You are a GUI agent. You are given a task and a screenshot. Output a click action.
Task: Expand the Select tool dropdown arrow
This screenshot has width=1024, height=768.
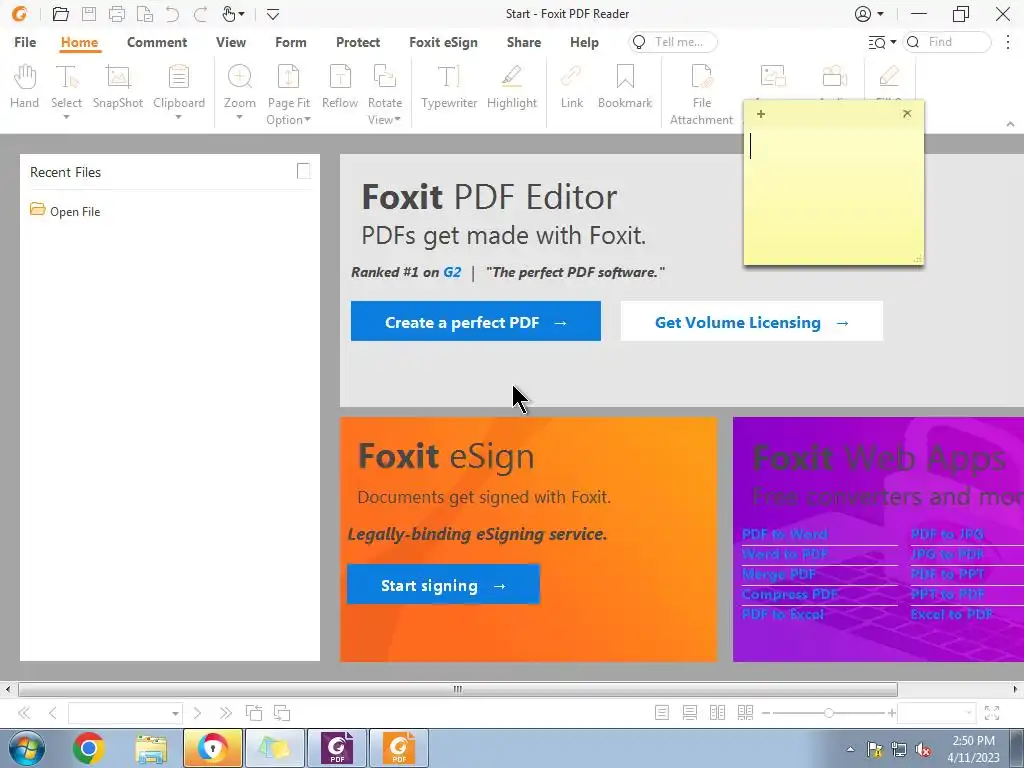[x=66, y=118]
